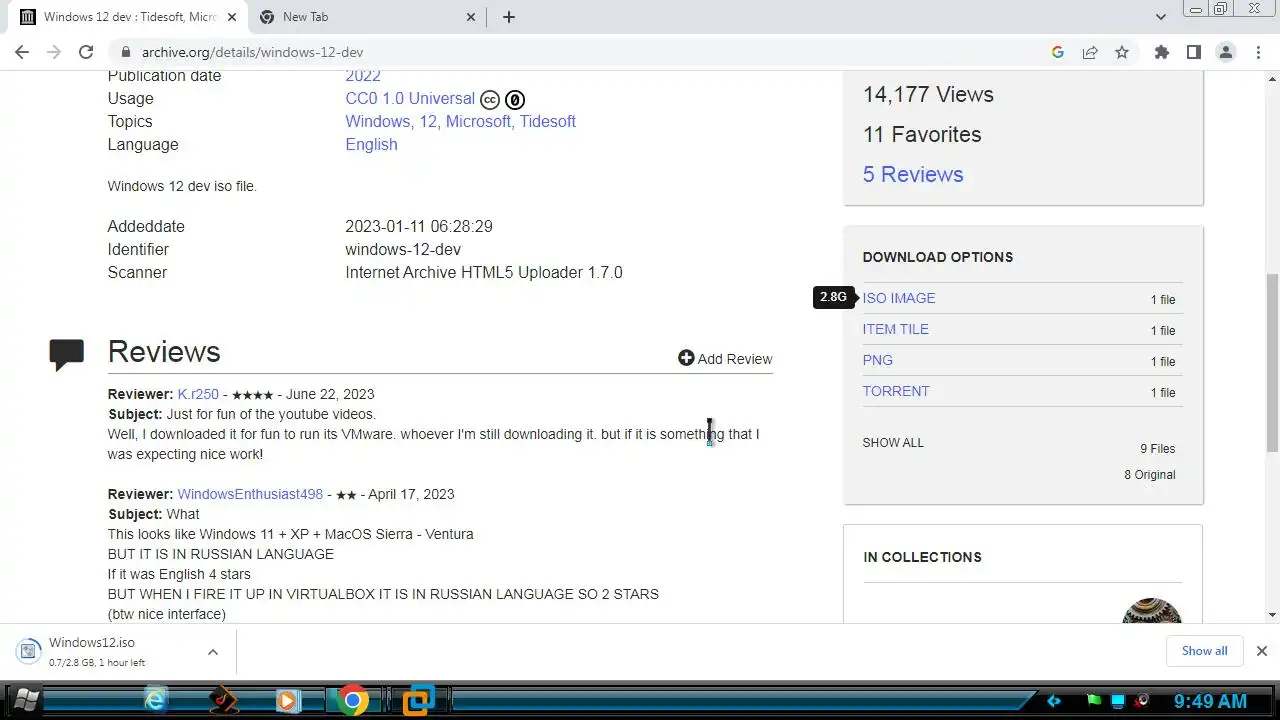This screenshot has height=720, width=1280.
Task: Click SHOW ALL download files
Action: (x=893, y=442)
